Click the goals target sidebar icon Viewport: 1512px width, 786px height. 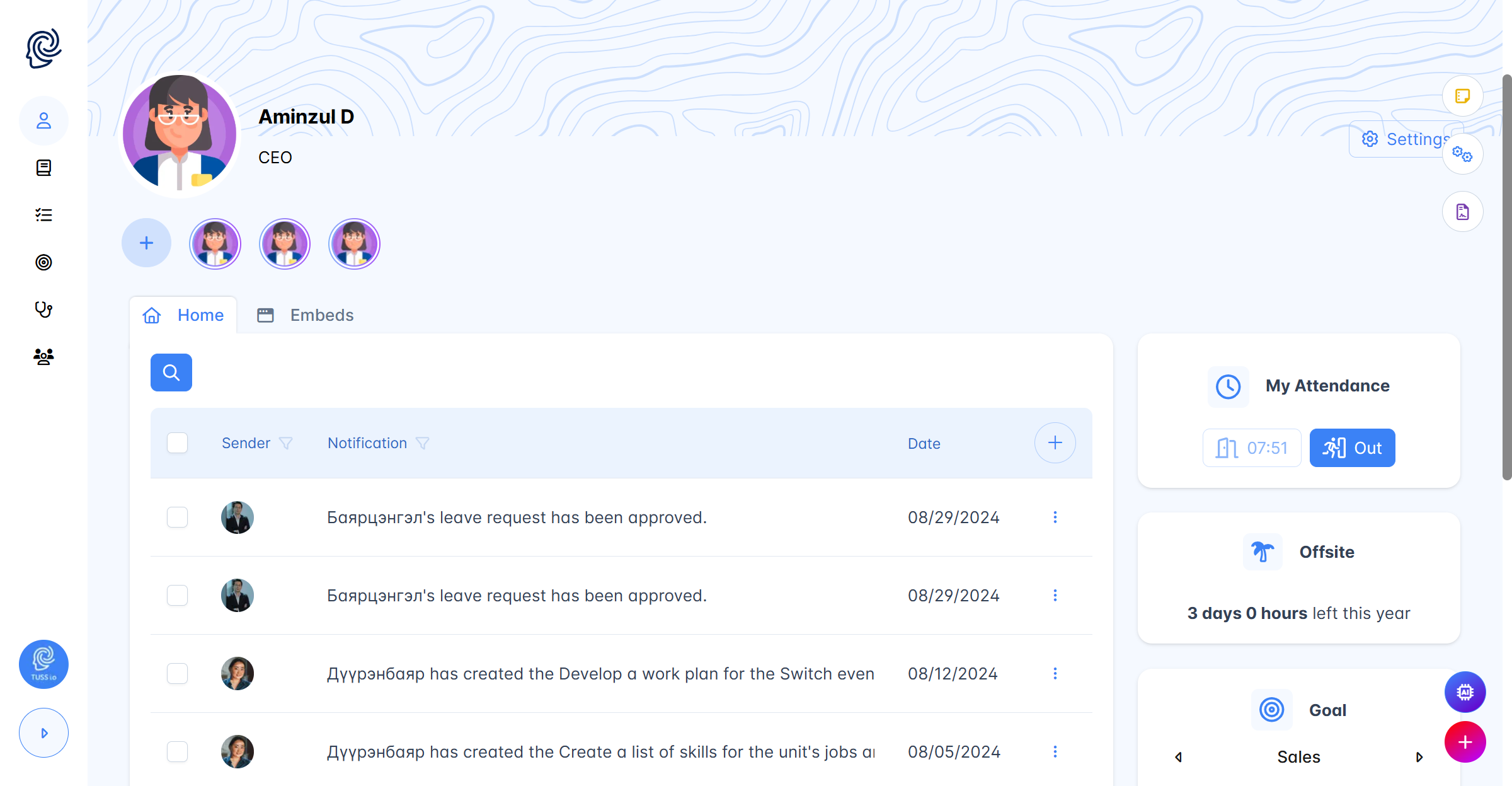coord(43,262)
